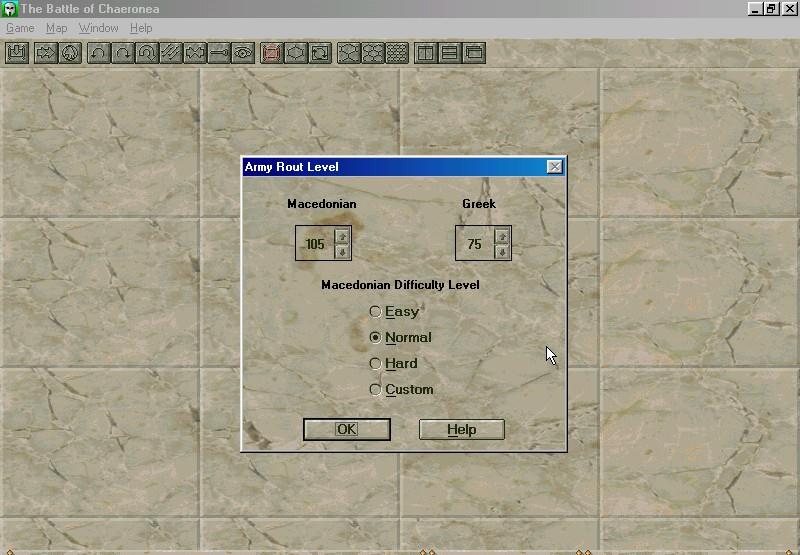
Task: Decrease the Greek rout level
Action: (x=502, y=251)
